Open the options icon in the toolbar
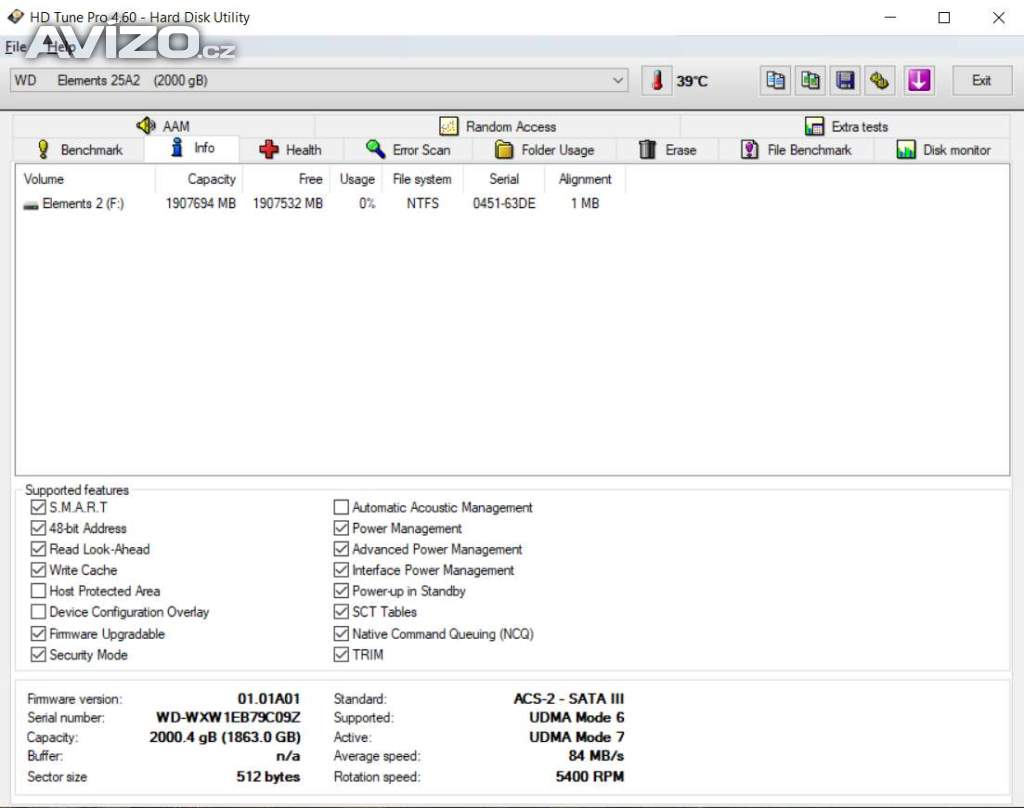This screenshot has height=808, width=1024. [x=880, y=80]
